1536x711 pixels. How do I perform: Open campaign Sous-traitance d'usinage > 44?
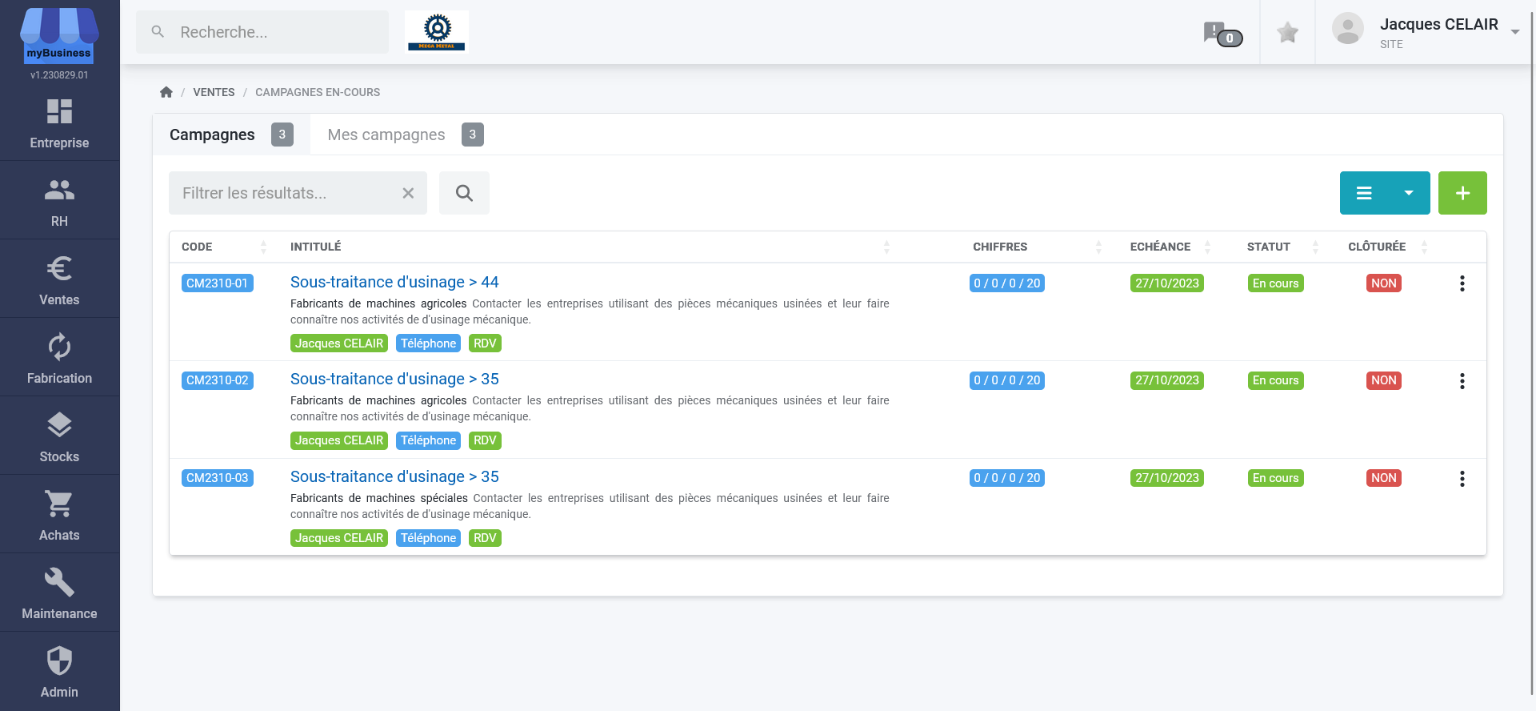click(394, 282)
